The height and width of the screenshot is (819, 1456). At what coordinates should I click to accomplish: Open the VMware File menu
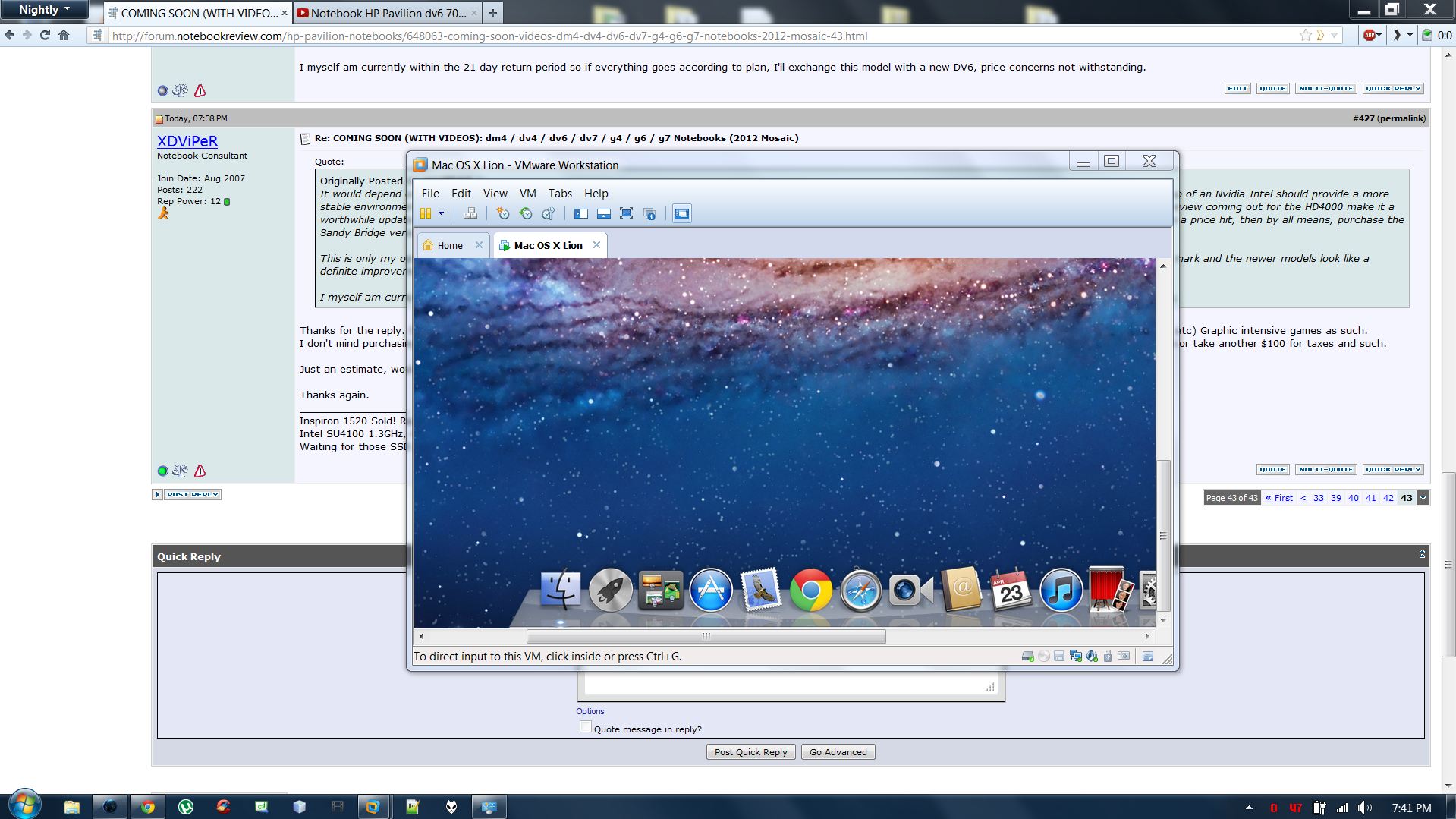(x=430, y=194)
